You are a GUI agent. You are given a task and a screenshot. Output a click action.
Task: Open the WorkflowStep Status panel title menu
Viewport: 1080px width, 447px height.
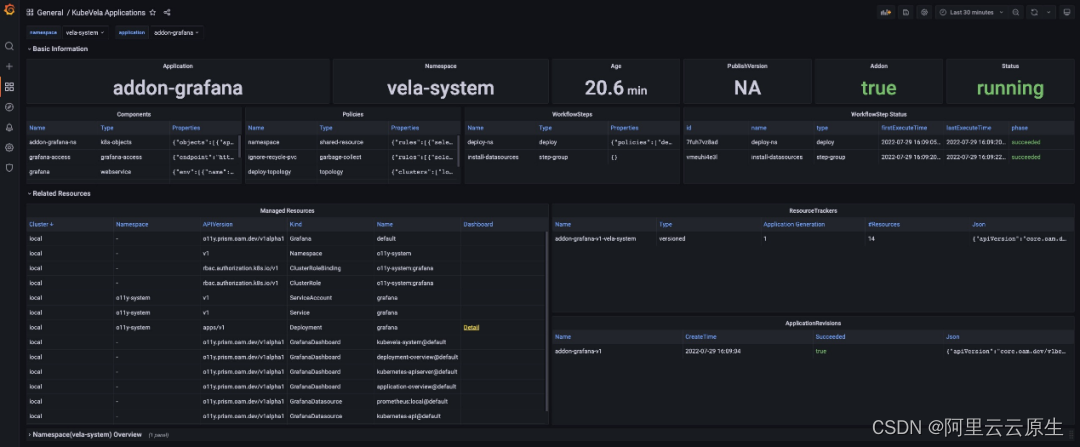point(878,114)
